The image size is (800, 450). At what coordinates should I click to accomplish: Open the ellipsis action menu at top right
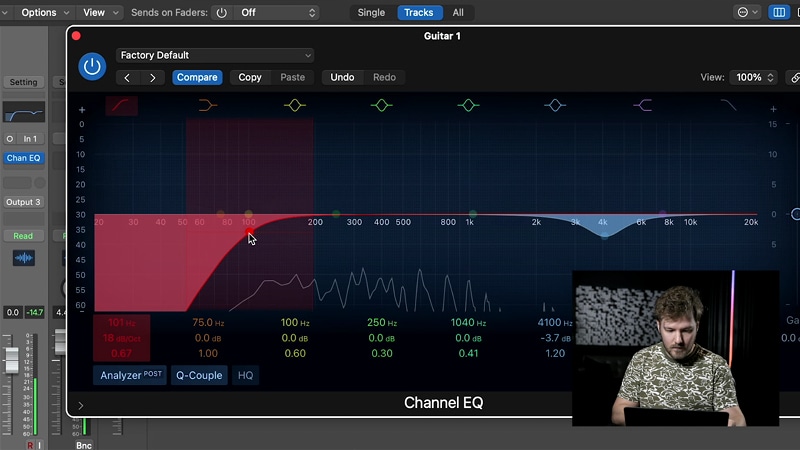(747, 13)
